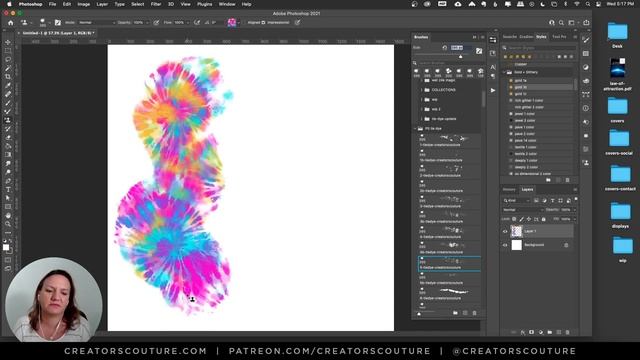The image size is (640, 360).
Task: Open the Flow dropdown in options bar
Action: pos(188,22)
